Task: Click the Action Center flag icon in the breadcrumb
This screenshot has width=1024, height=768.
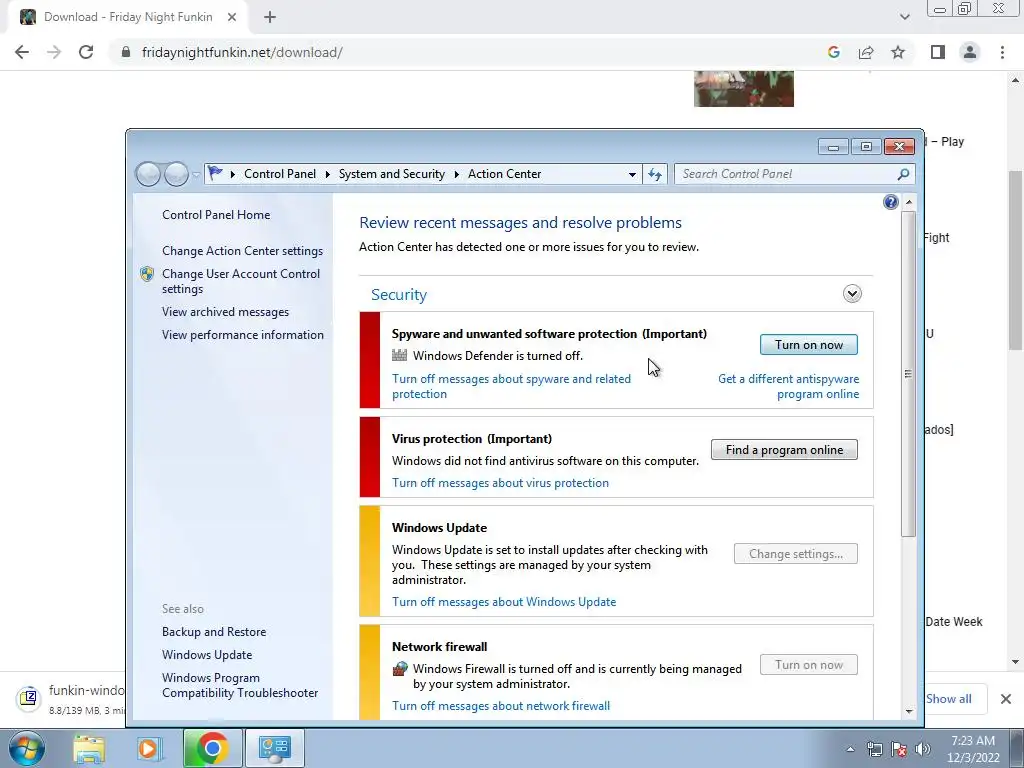Action: pos(215,173)
